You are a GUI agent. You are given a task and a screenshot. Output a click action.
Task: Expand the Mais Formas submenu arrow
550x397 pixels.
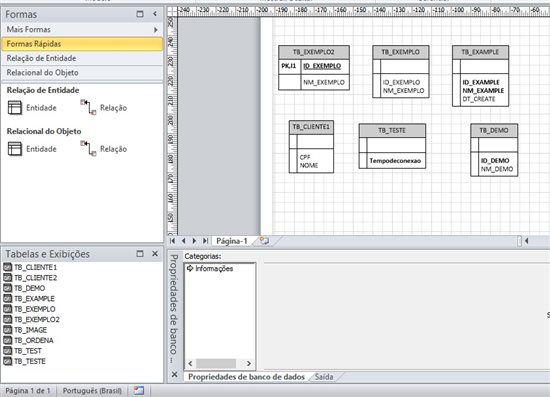(156, 30)
